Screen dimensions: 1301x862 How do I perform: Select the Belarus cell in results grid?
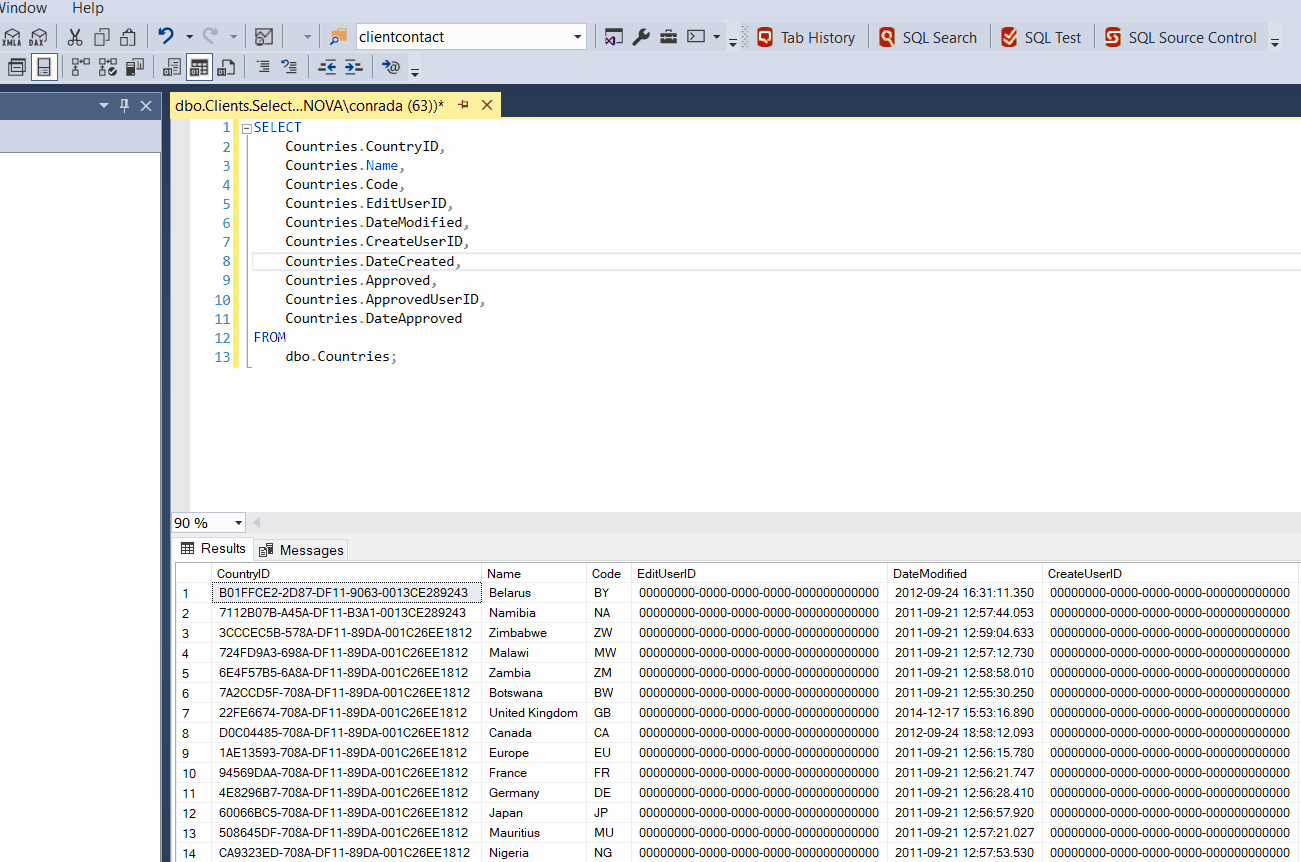point(510,593)
